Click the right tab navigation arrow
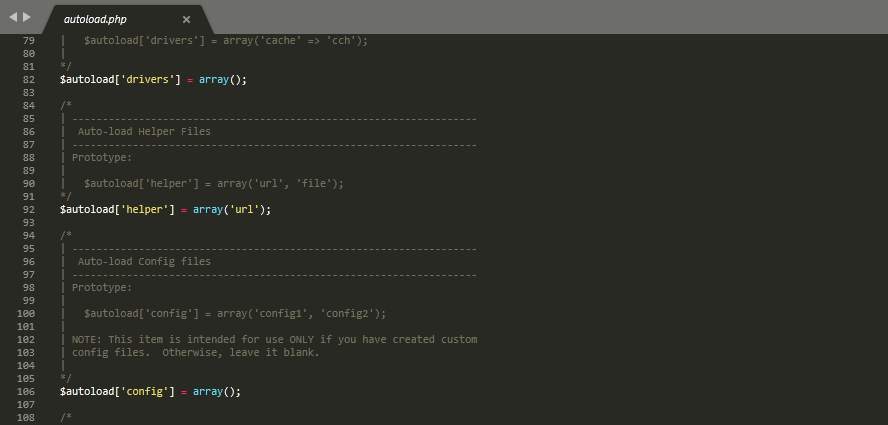This screenshot has height=425, width=888. (27, 18)
